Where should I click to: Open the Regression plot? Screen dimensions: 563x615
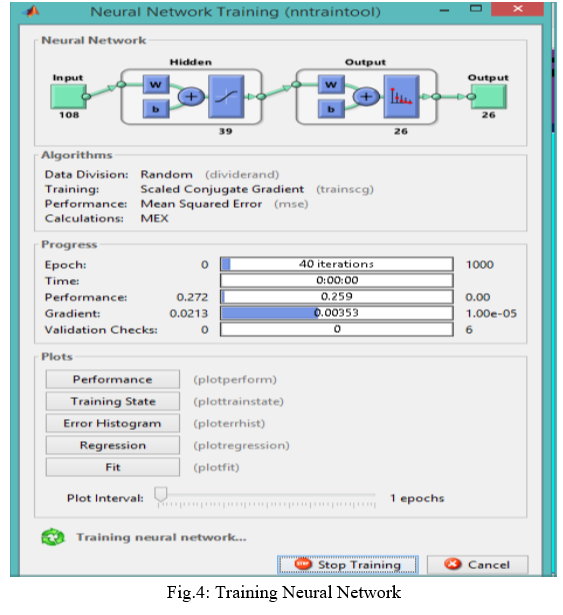tap(113, 445)
